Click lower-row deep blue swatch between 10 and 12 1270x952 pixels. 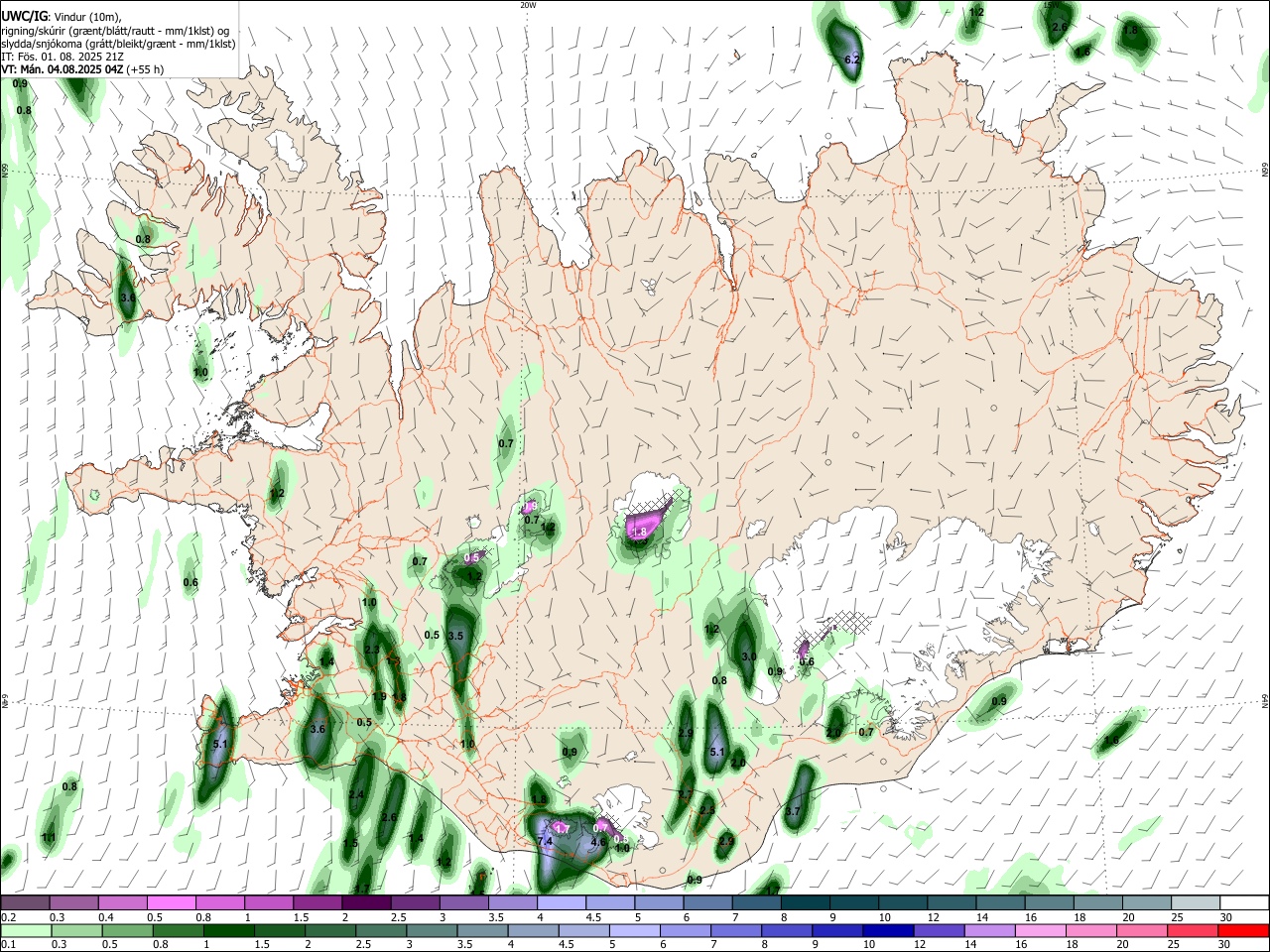[x=888, y=931]
